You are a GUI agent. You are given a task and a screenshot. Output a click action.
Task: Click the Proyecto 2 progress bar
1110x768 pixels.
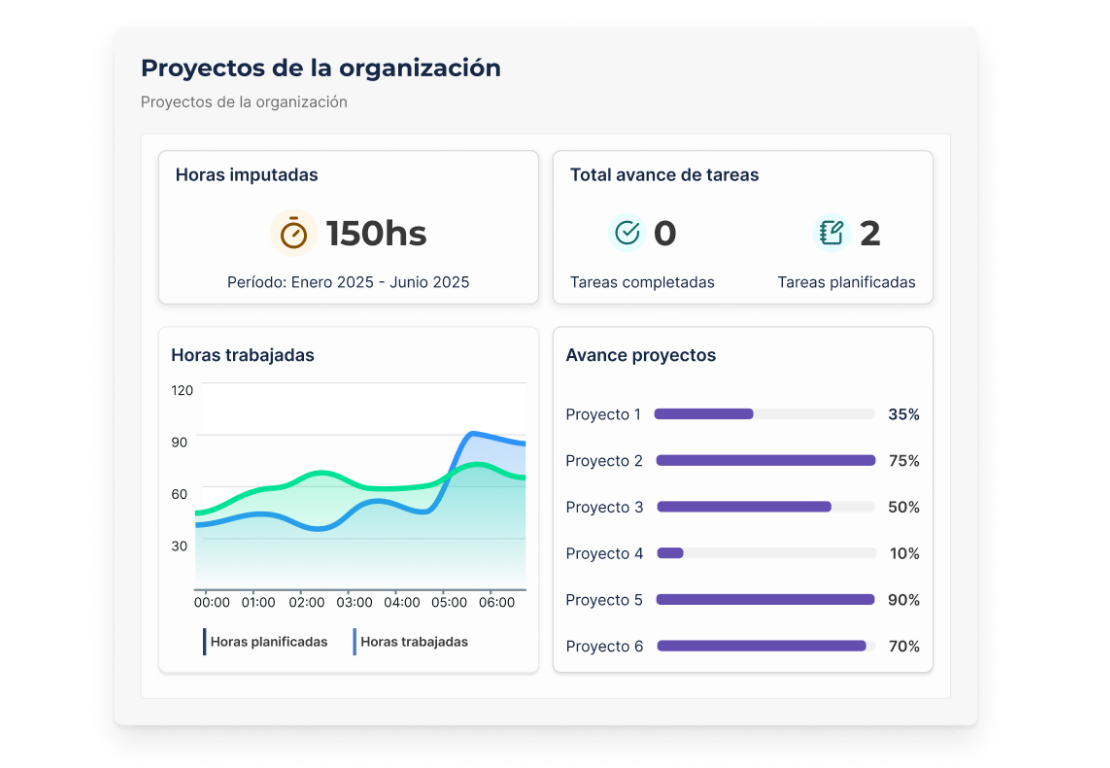click(x=765, y=461)
